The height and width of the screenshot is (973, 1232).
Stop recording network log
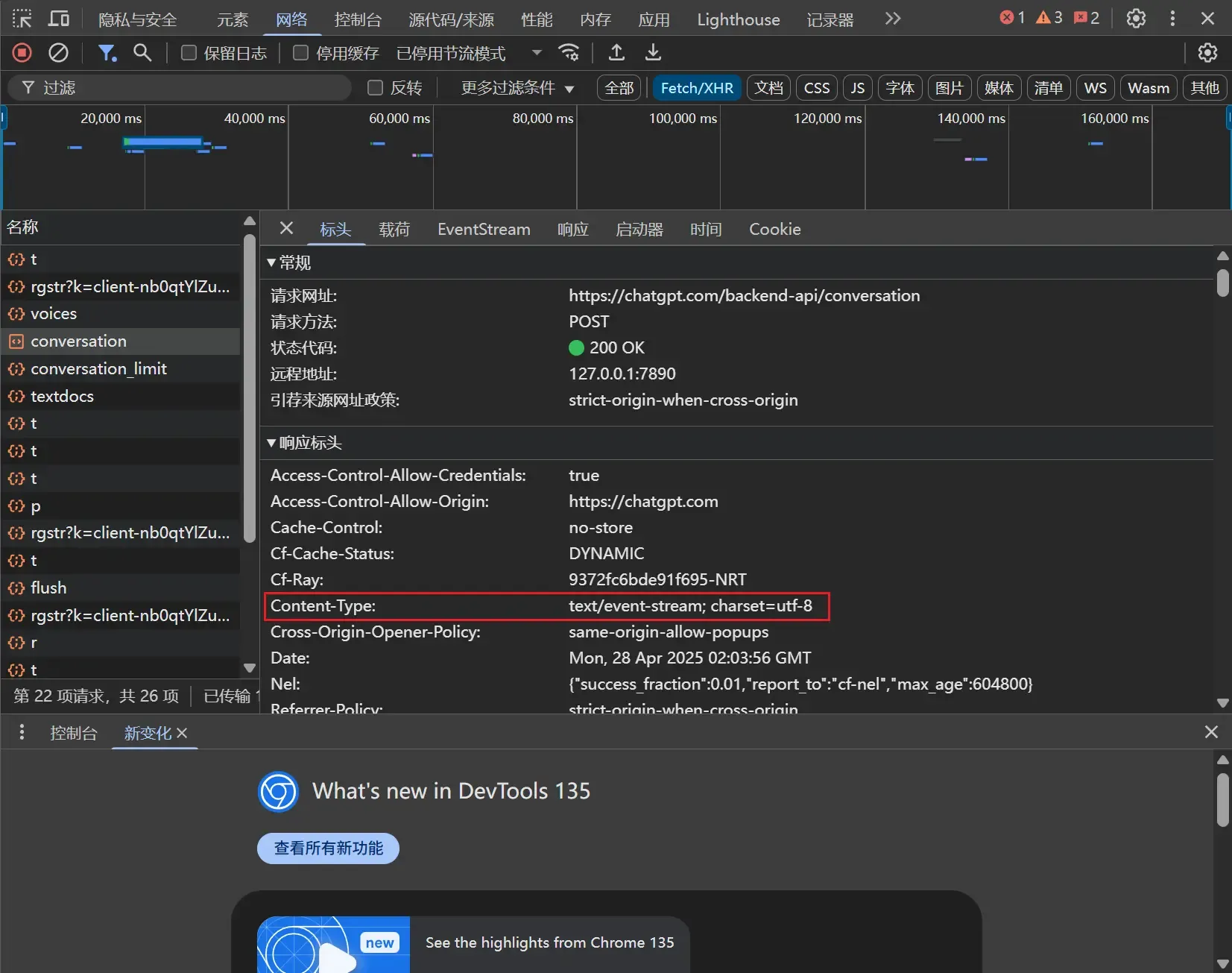(x=22, y=53)
